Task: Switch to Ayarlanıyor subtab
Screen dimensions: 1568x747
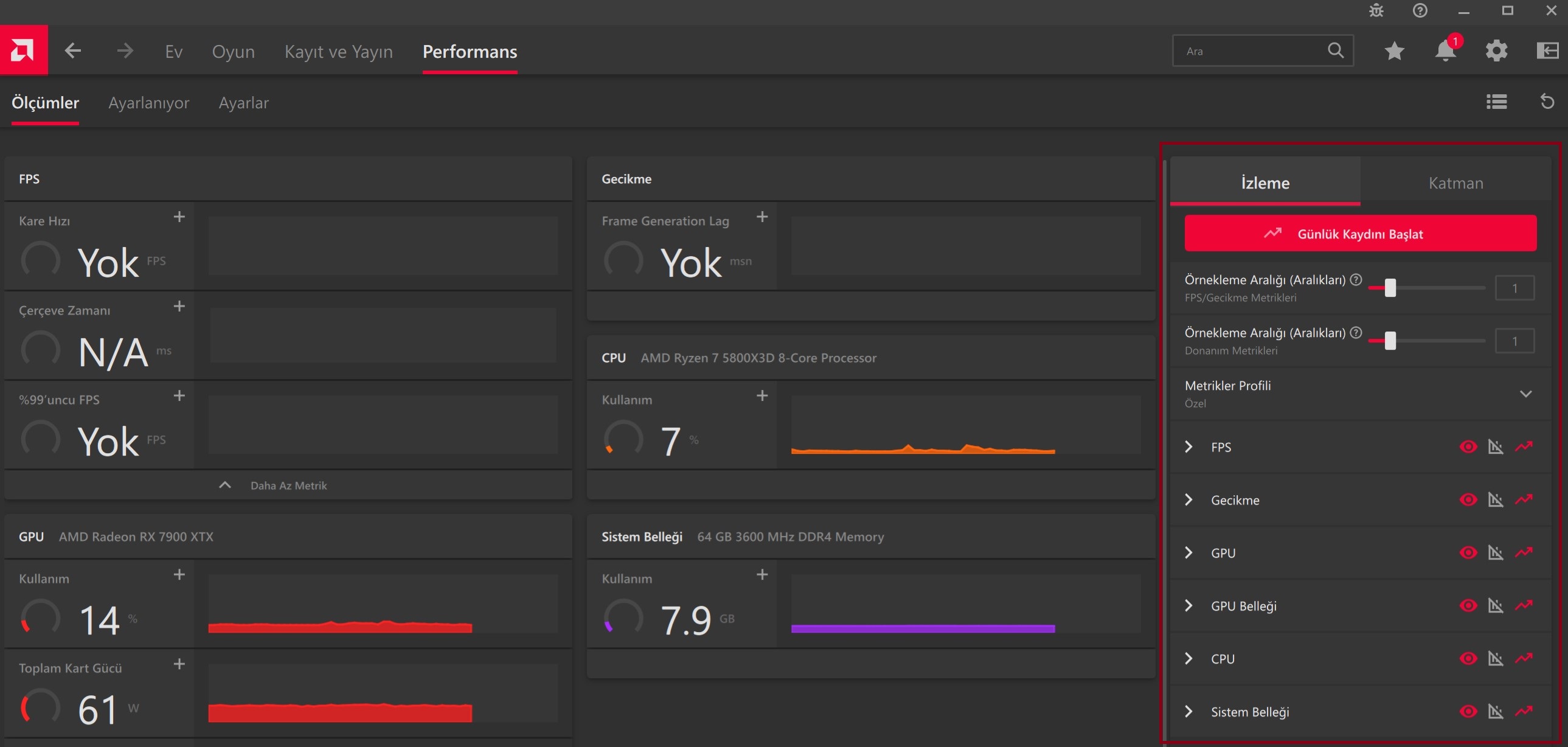Action: [x=148, y=103]
